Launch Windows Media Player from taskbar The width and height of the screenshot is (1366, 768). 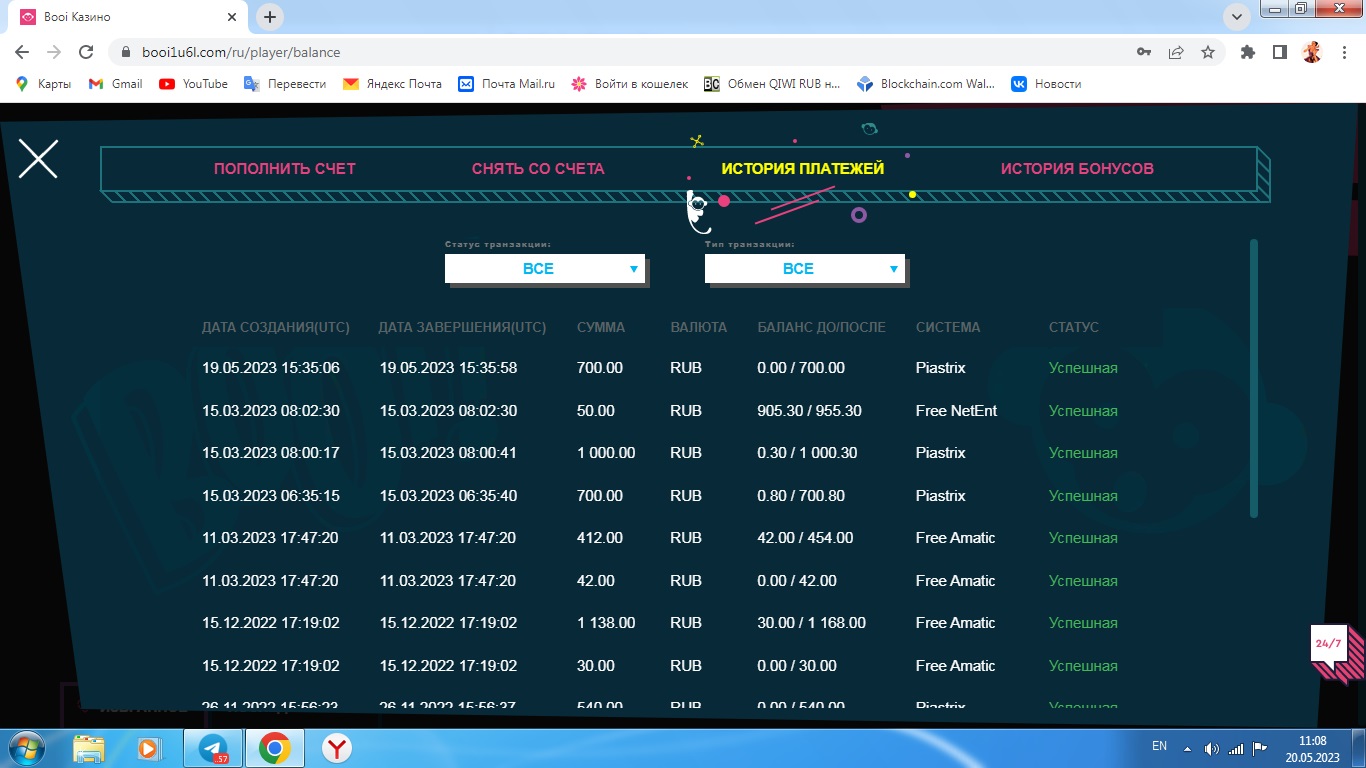coord(149,748)
